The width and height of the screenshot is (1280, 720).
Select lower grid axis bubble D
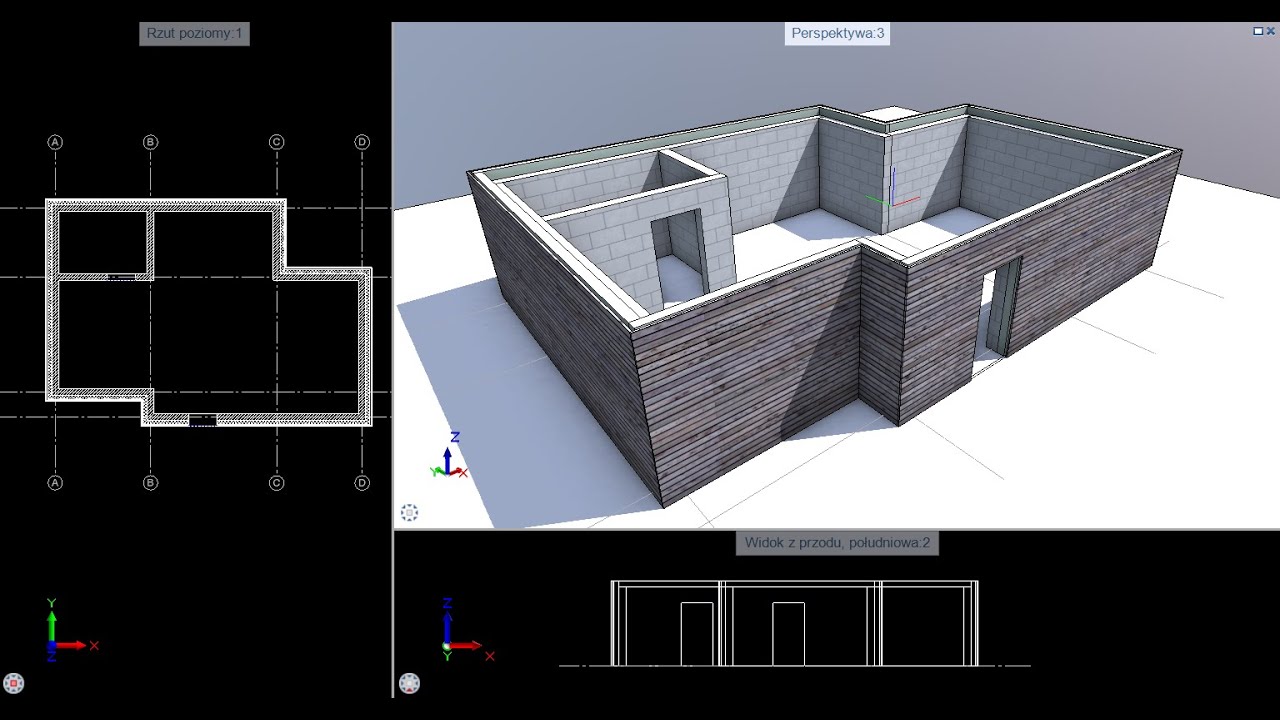coord(362,483)
